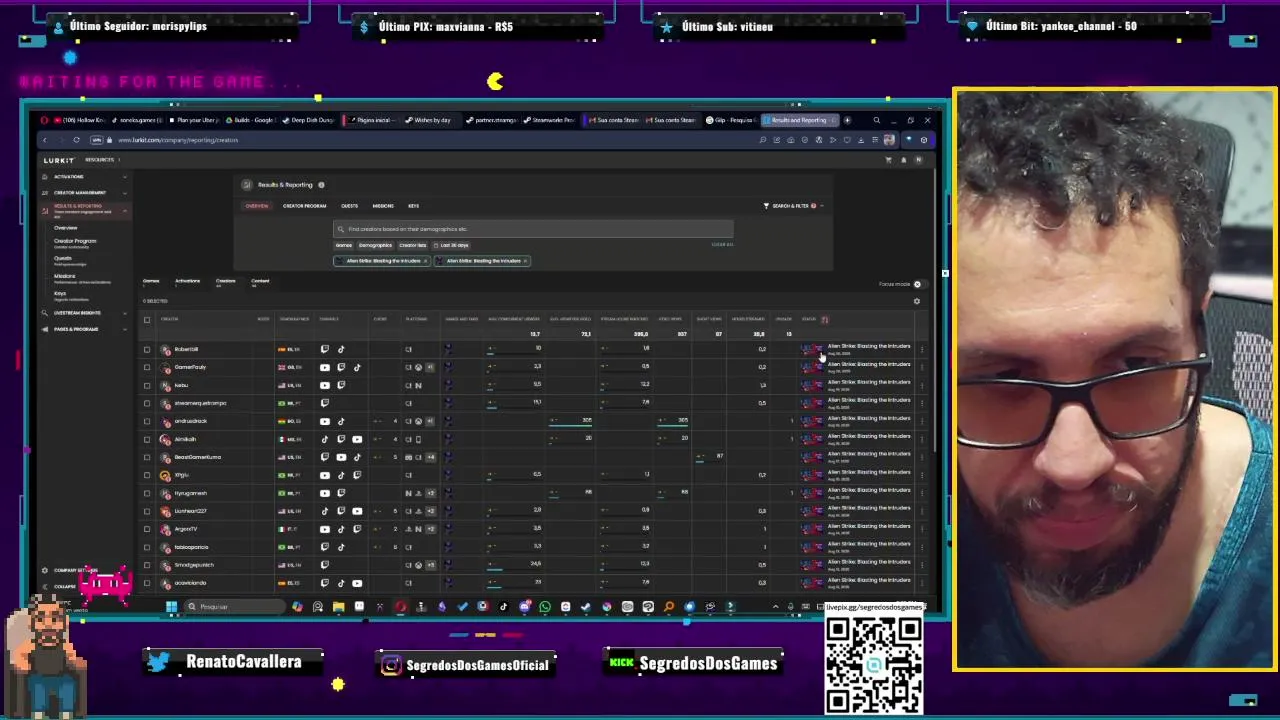Screen dimensions: 1280x720
Task: Open a new browser tab
Action: click(x=847, y=120)
